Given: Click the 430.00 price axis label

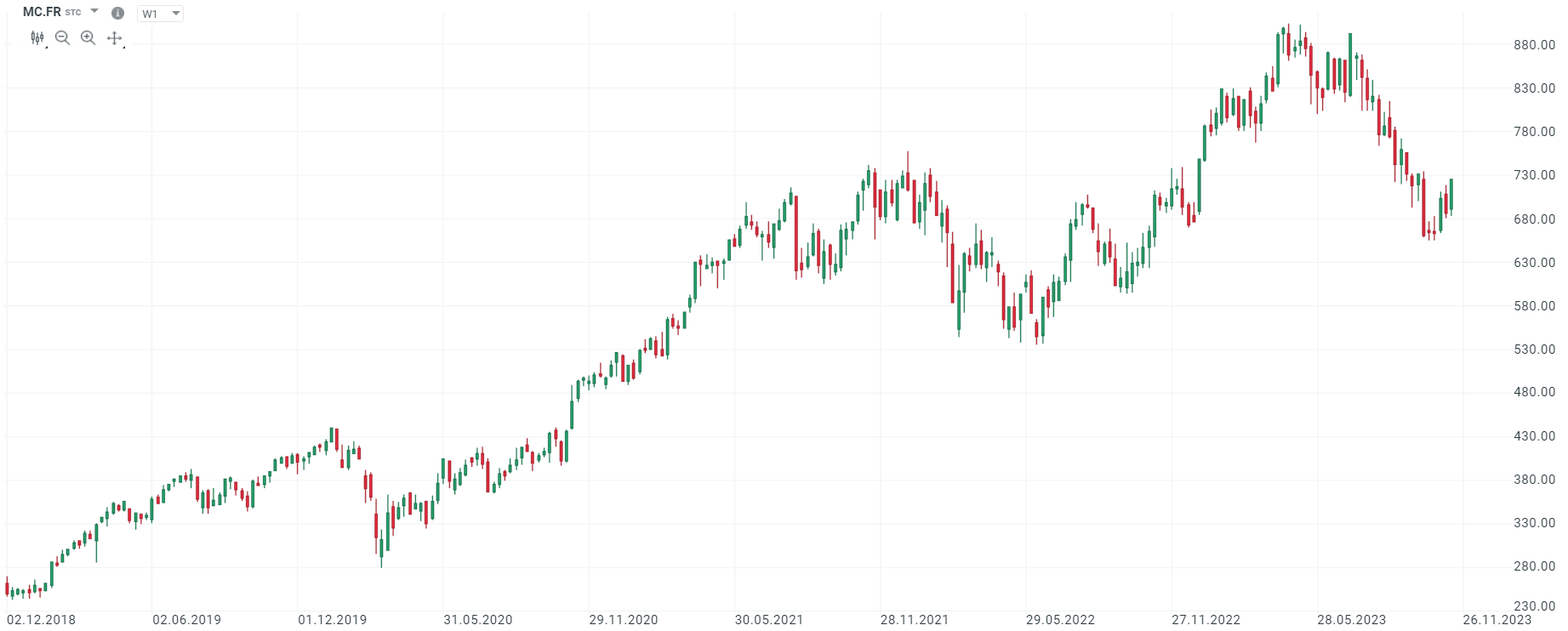Looking at the screenshot, I should (x=1534, y=436).
